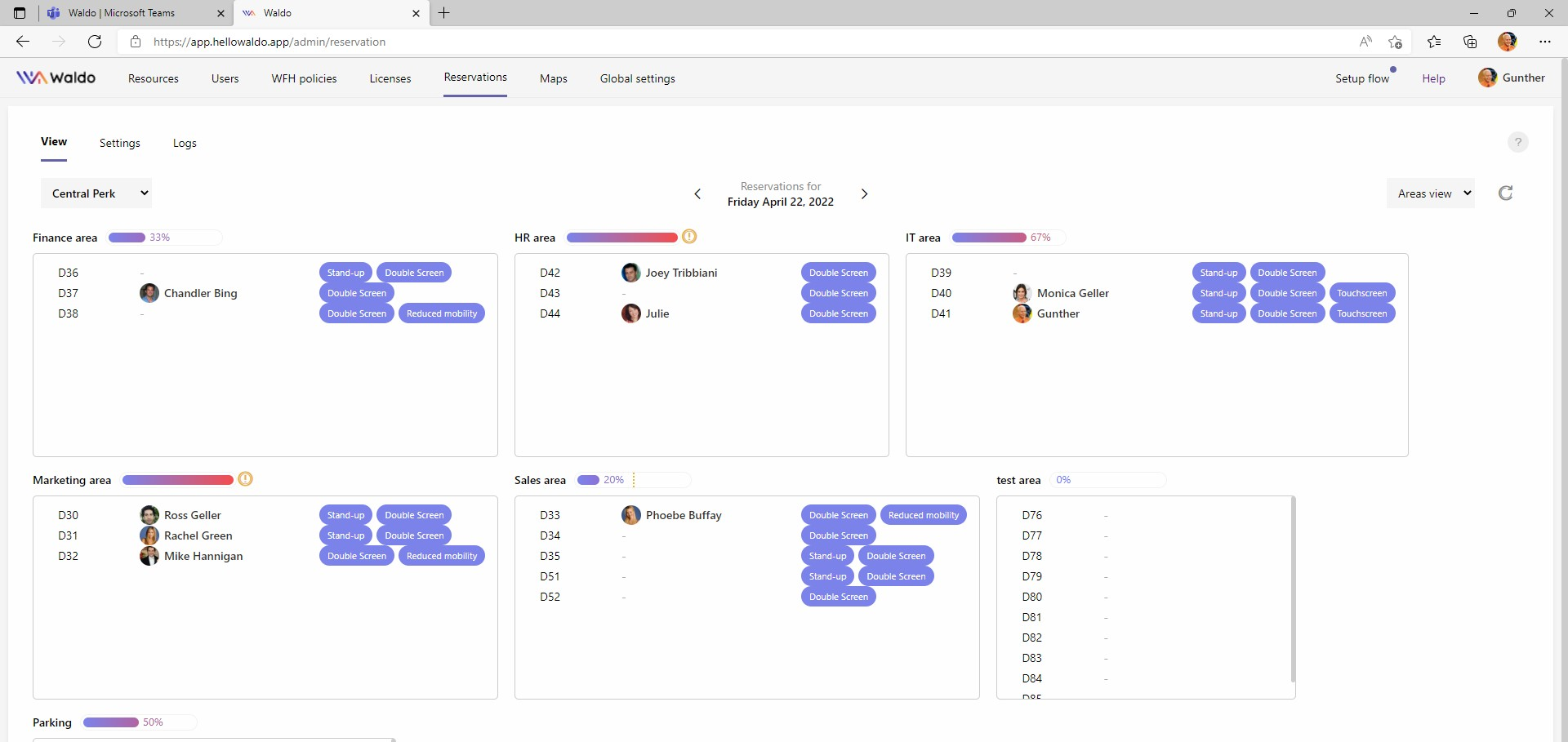Viewport: 1568px width, 742px height.
Task: Click Double Screen tag for desk D42
Action: coord(839,273)
